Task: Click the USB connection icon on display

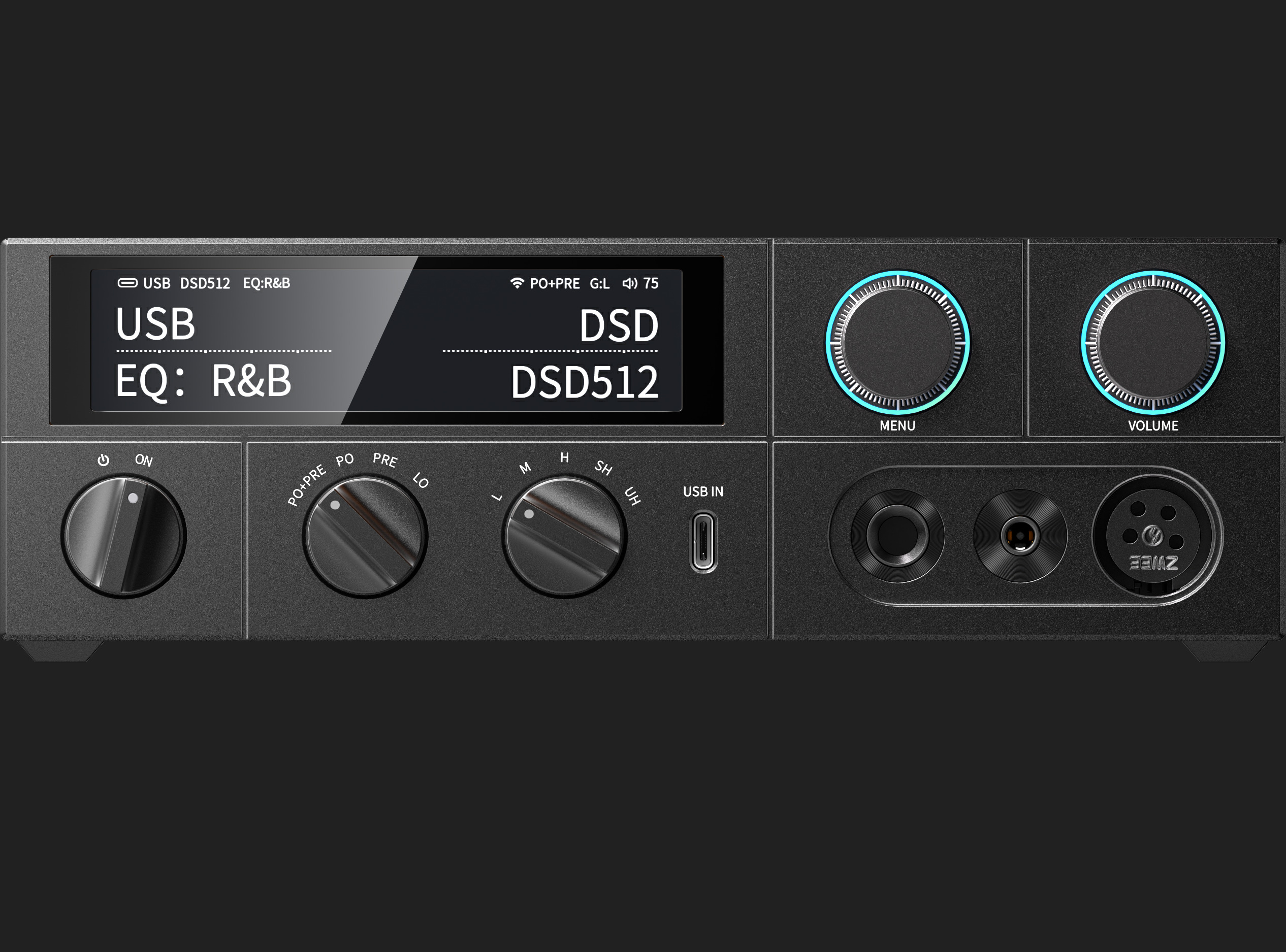Action: point(127,283)
